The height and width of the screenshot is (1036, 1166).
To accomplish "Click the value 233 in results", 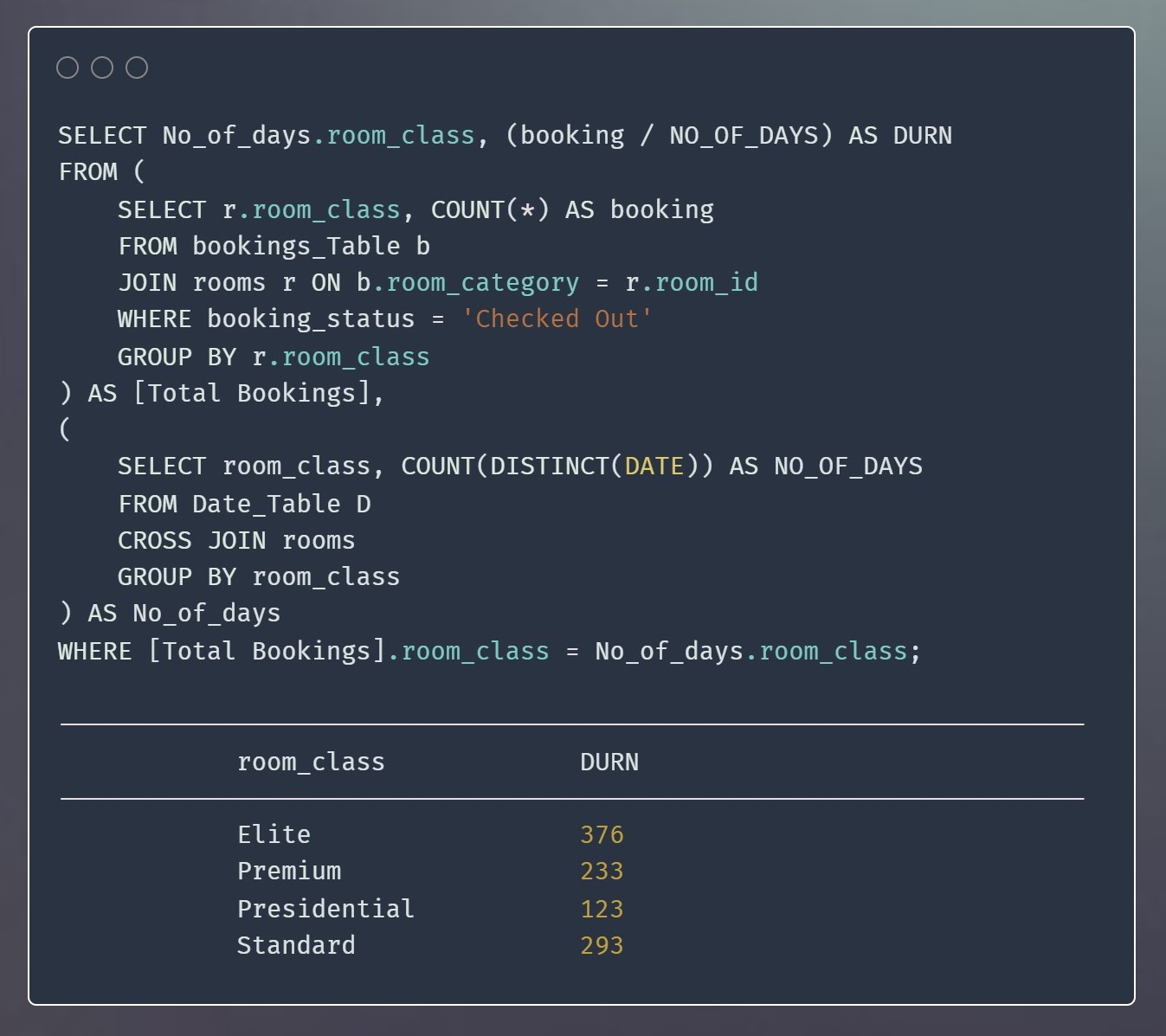I will coord(602,872).
